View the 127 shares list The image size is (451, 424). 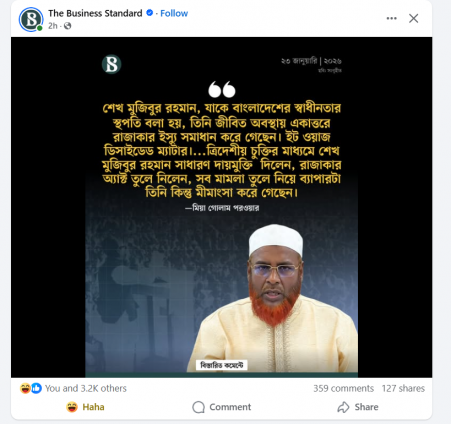point(403,388)
